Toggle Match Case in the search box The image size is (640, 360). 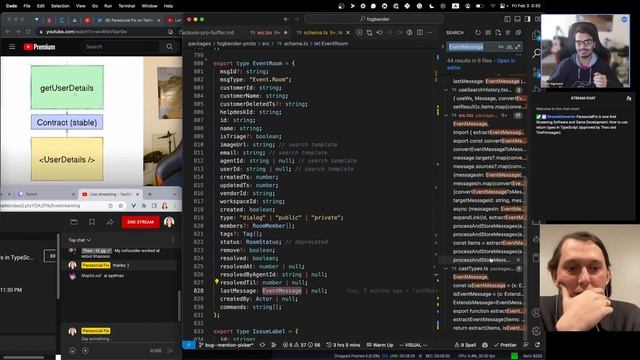tap(501, 47)
